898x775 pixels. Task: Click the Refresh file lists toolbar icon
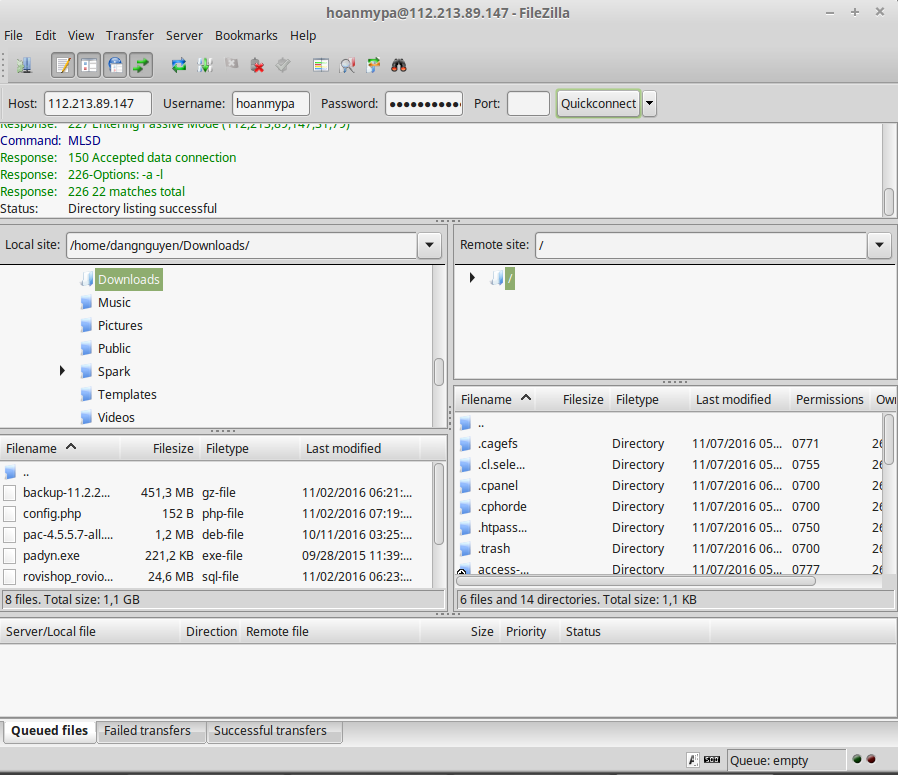[179, 65]
